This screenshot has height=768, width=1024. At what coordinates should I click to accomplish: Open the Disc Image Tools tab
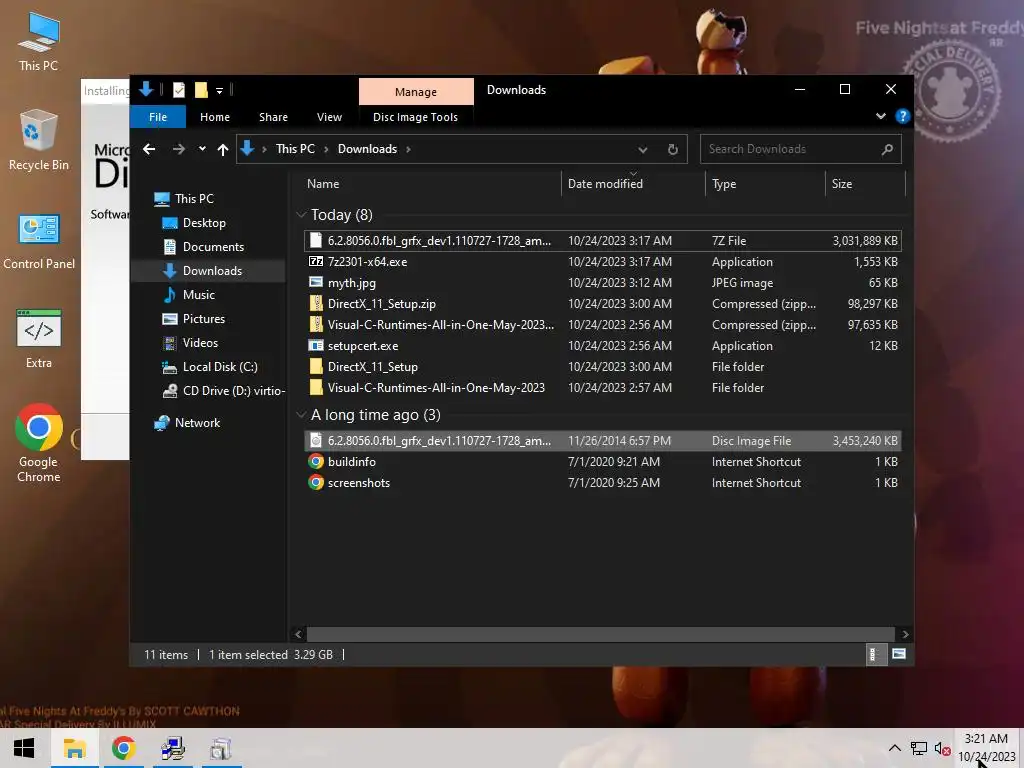click(x=415, y=117)
